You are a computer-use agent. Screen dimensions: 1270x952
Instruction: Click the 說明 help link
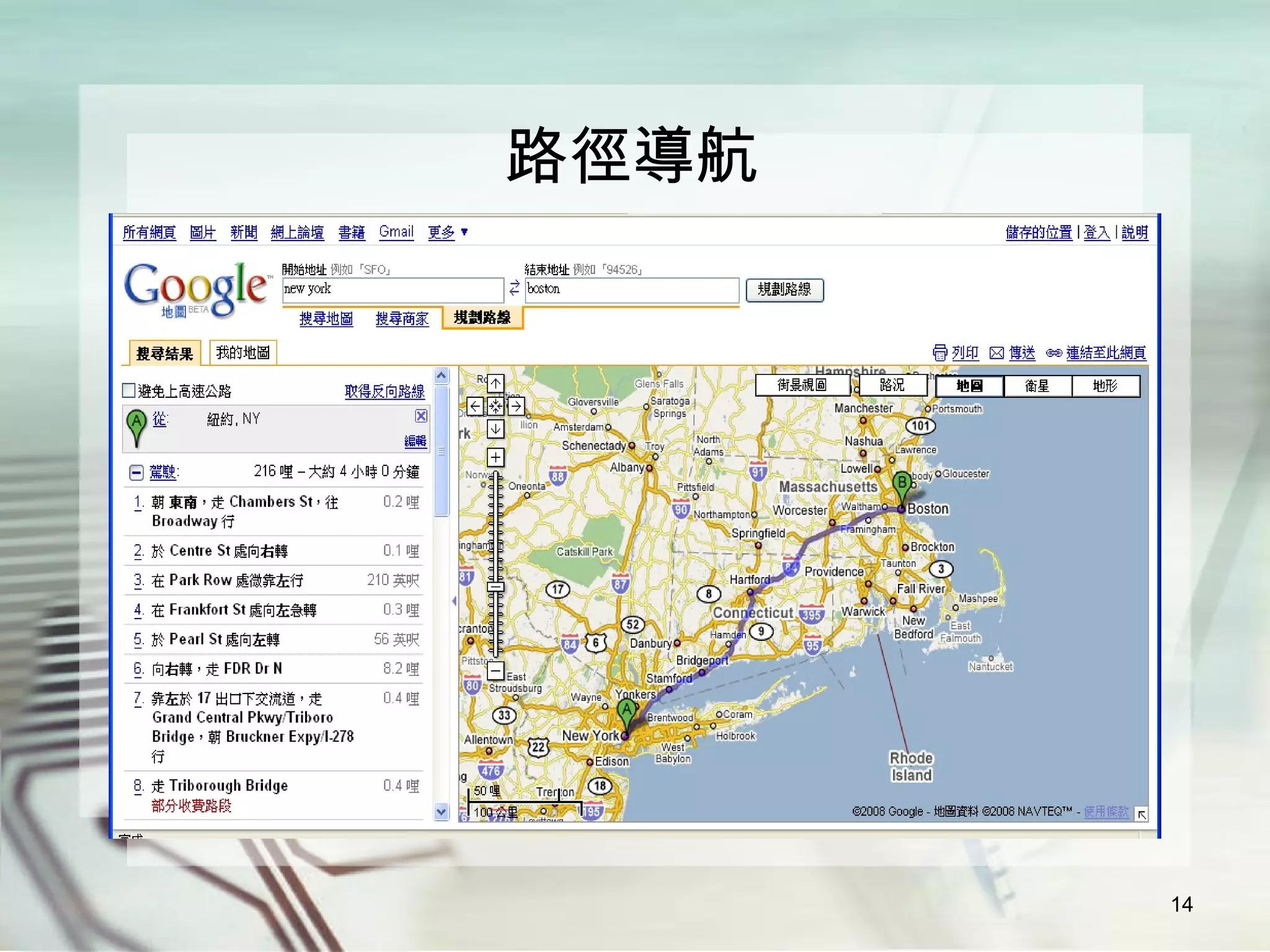(x=1135, y=232)
